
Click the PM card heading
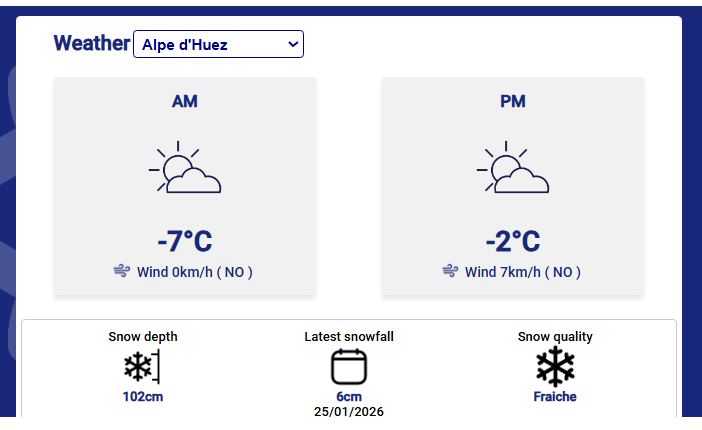[x=513, y=101]
